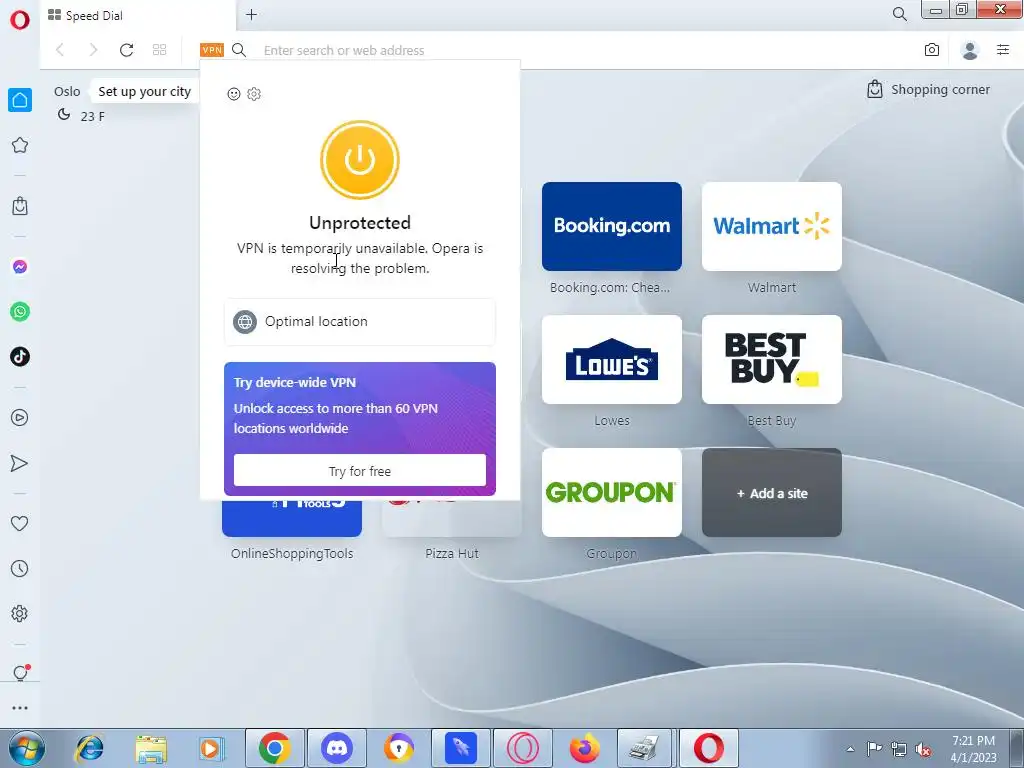Click the search magnifier in address bar
Viewport: 1024px width, 768px height.
coord(239,50)
